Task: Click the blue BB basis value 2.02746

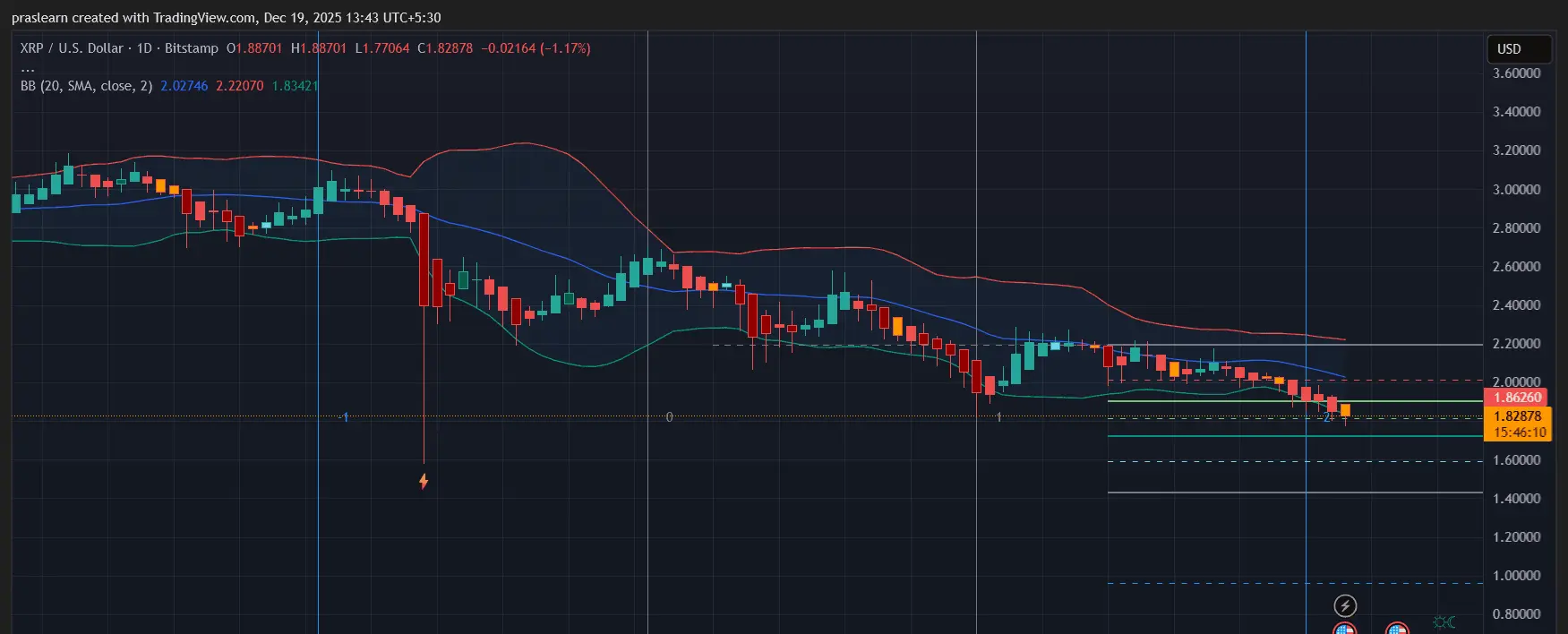Action: [x=184, y=86]
